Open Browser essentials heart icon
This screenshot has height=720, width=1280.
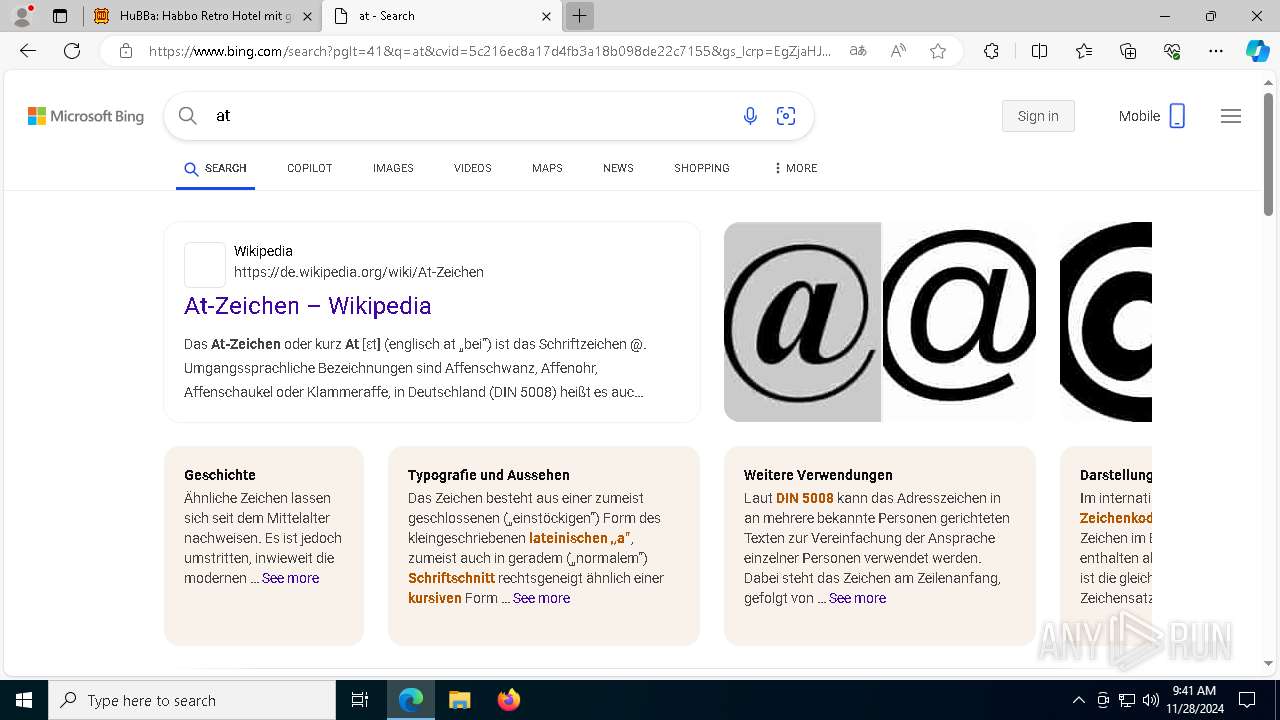tap(1172, 51)
